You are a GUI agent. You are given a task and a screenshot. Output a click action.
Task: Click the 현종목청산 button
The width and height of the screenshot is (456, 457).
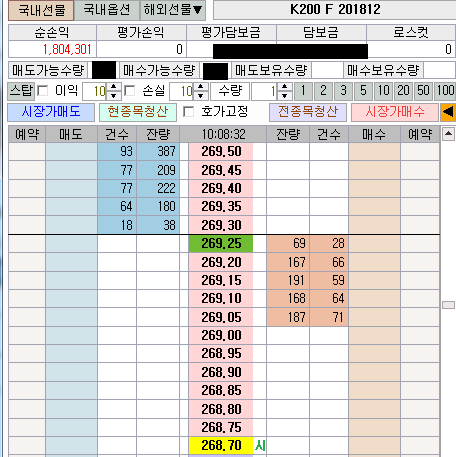[138, 112]
